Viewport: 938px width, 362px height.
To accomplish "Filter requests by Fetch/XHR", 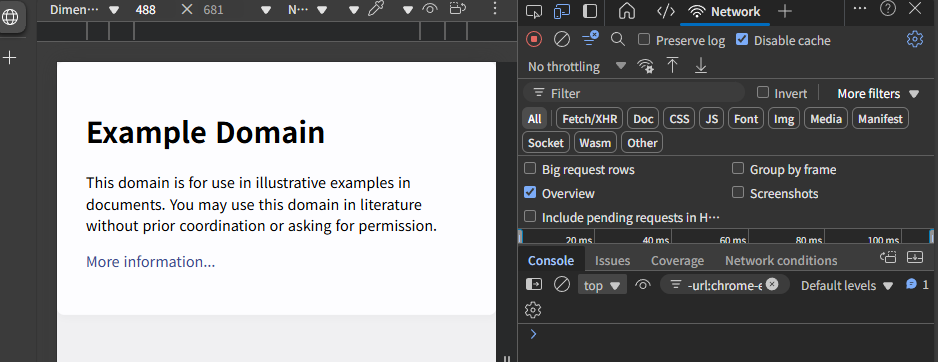I will pos(590,118).
